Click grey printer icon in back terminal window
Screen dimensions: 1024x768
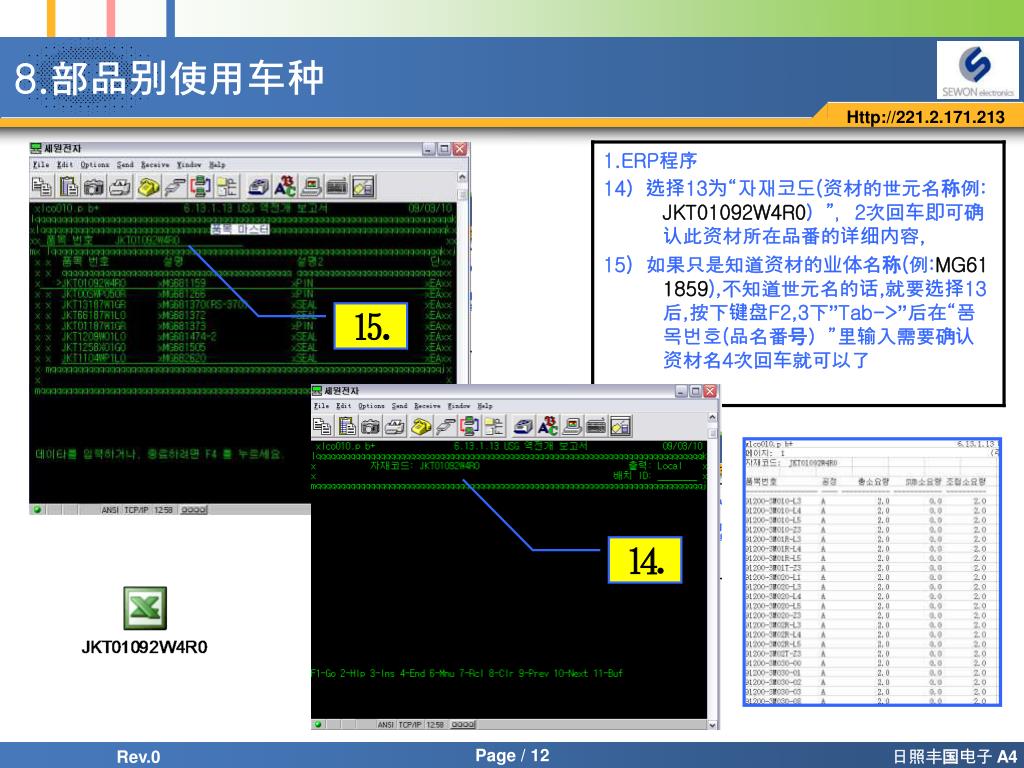(120, 187)
